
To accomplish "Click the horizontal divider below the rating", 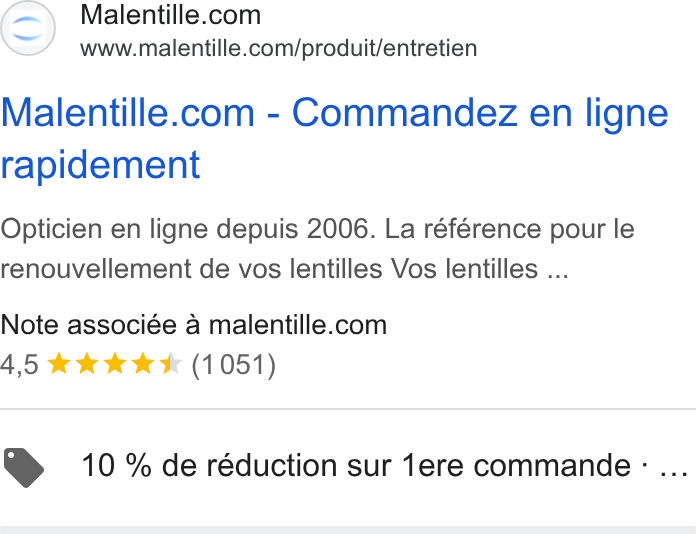I will click(x=348, y=408).
